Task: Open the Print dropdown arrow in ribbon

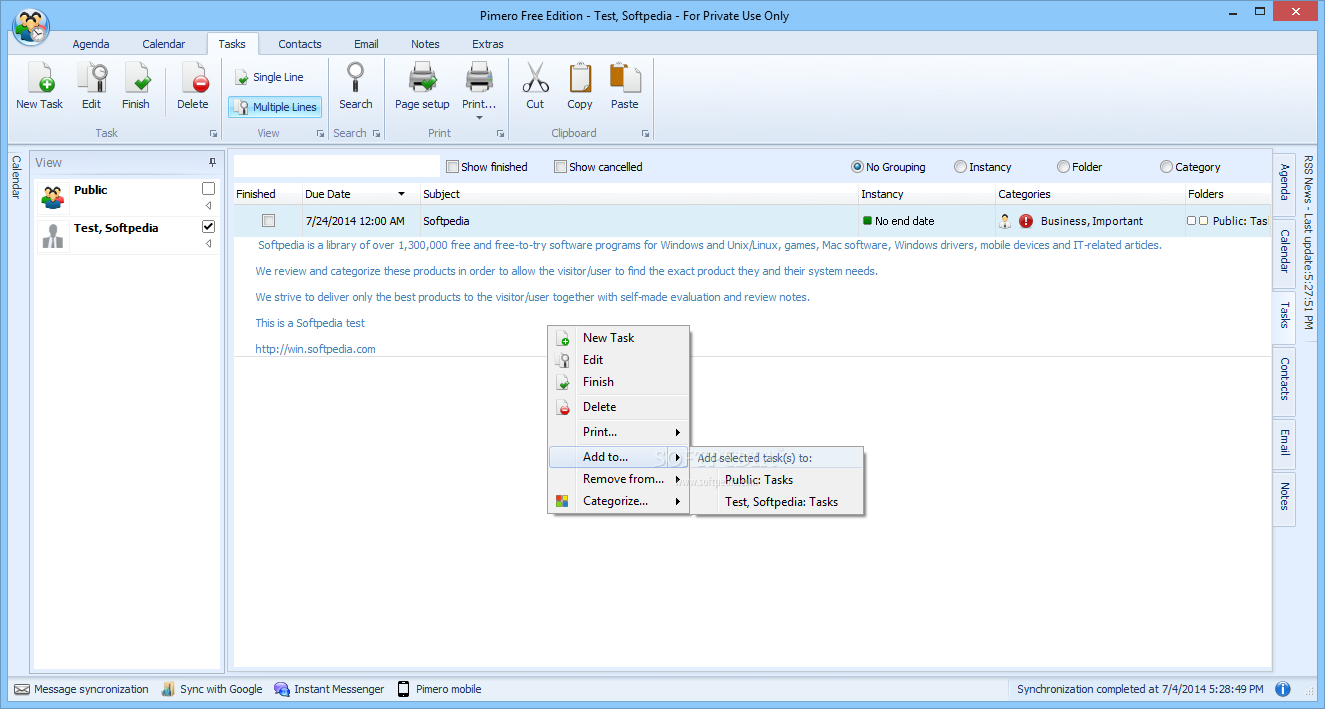Action: (479, 117)
